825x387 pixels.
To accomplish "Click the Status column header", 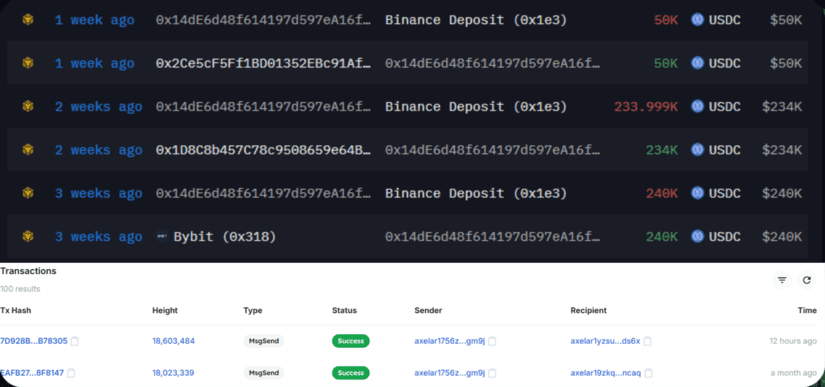I will 344,311.
